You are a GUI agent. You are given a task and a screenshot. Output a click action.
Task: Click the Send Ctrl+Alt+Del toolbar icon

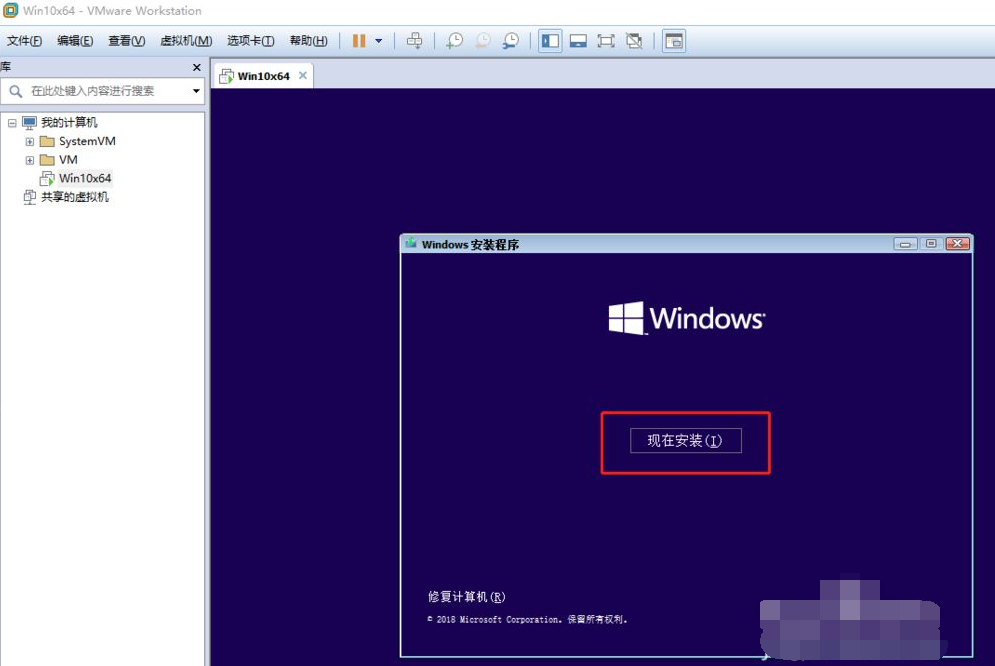click(414, 41)
